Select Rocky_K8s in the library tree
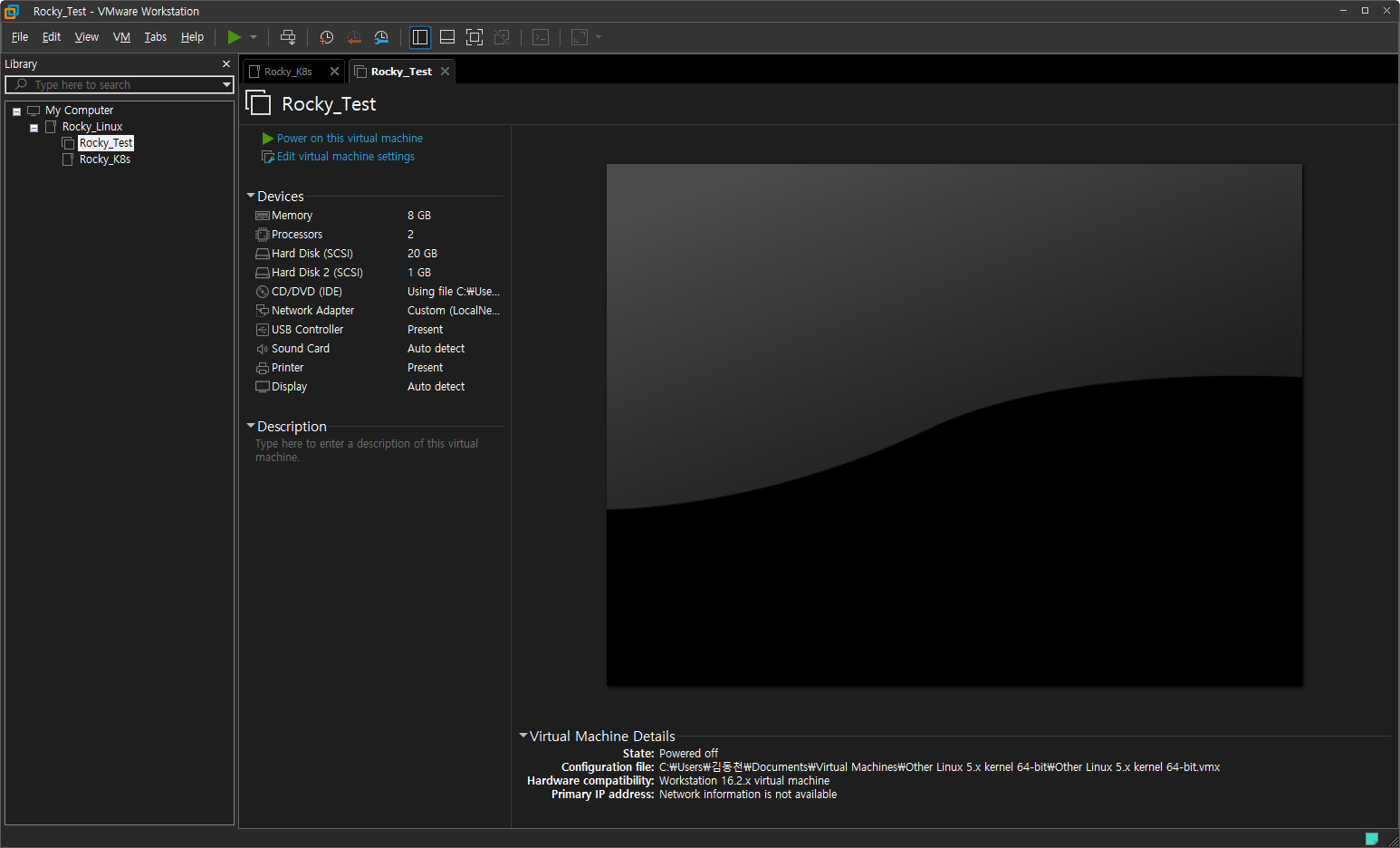The width and height of the screenshot is (1400, 848). point(104,159)
